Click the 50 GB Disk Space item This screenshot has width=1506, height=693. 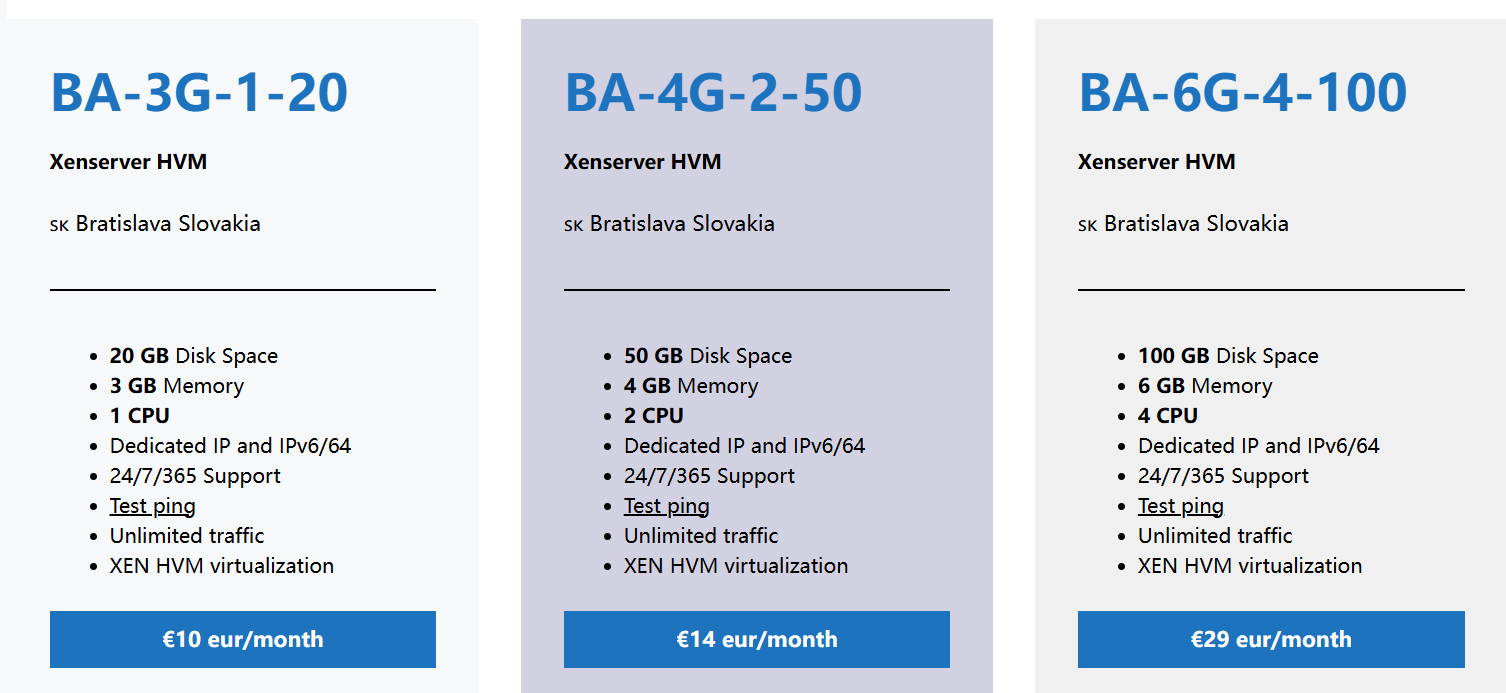pos(708,356)
